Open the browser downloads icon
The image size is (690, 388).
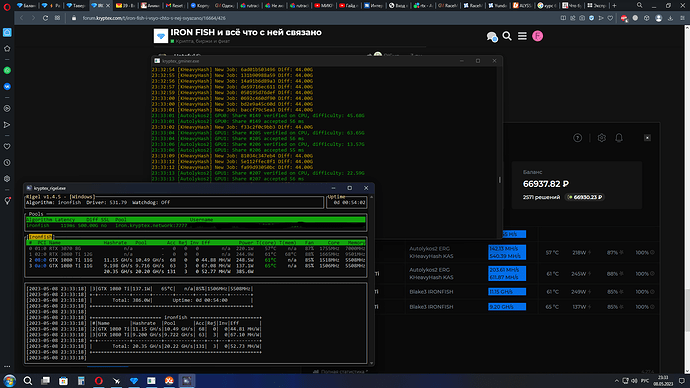point(670,18)
